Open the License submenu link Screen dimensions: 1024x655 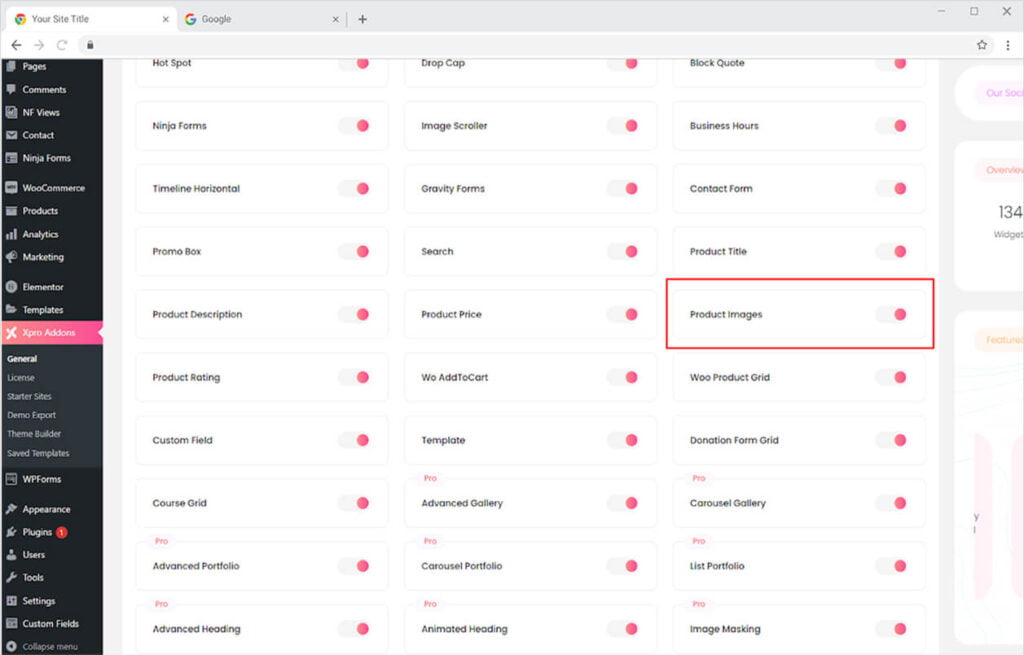[21, 378]
